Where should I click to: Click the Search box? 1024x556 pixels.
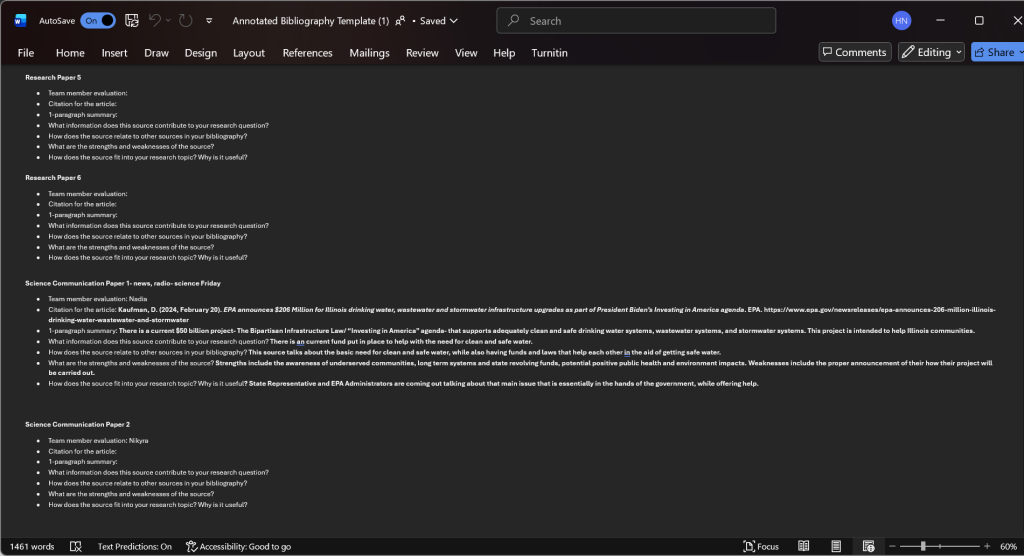click(635, 20)
